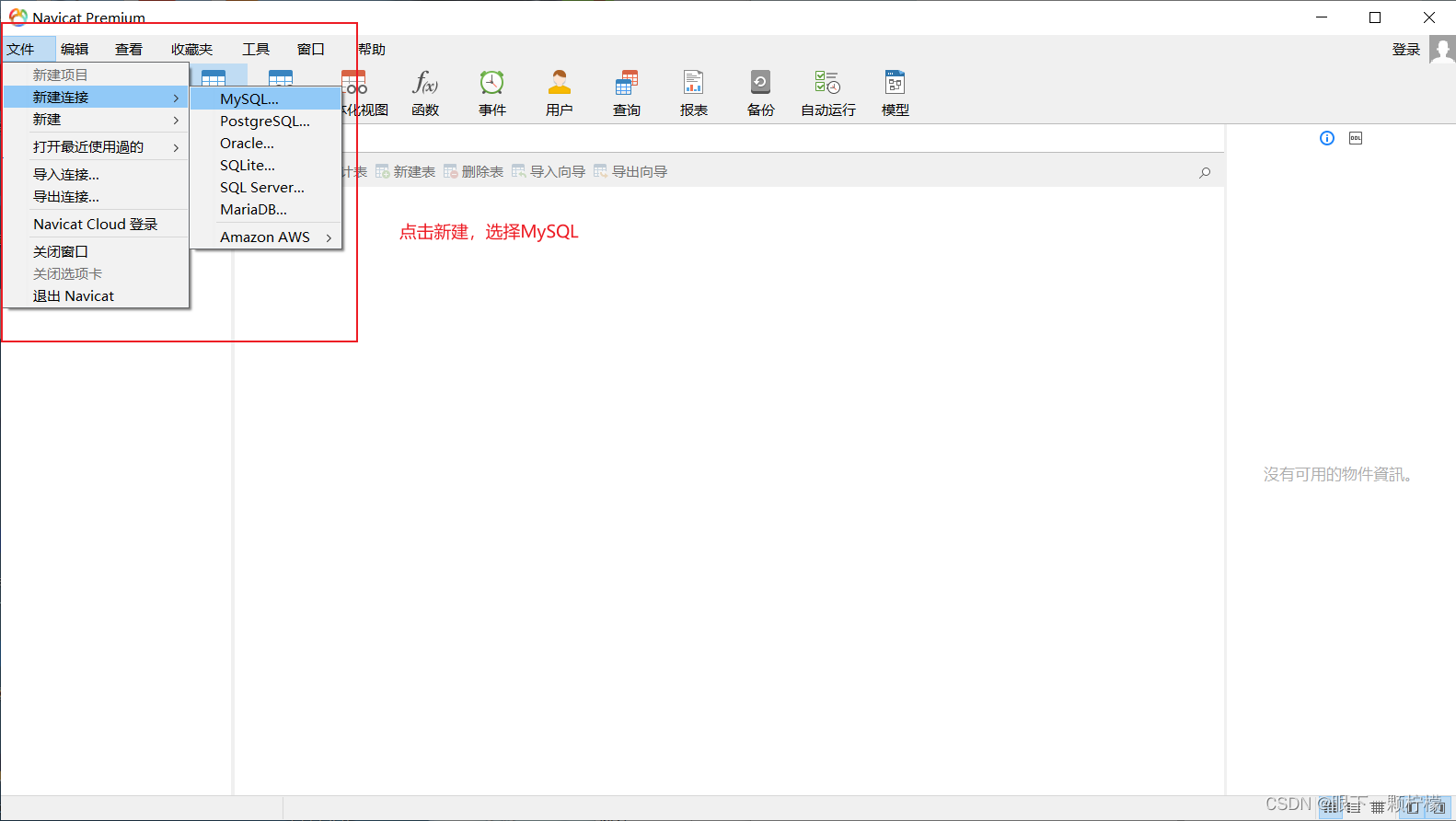The image size is (1456, 821).
Task: Open the View (查看) menu
Action: coord(129,50)
